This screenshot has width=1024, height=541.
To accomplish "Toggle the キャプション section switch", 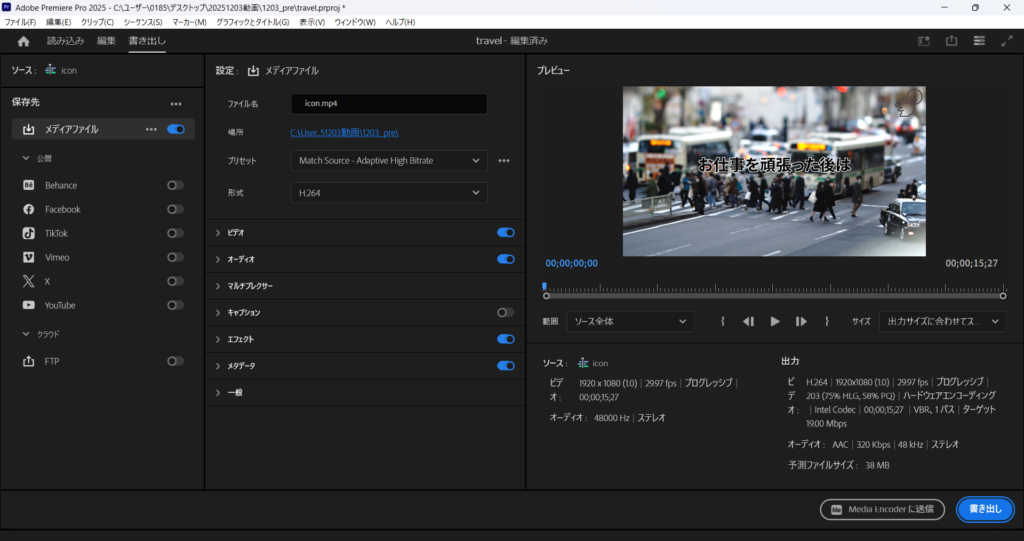I will pos(505,312).
